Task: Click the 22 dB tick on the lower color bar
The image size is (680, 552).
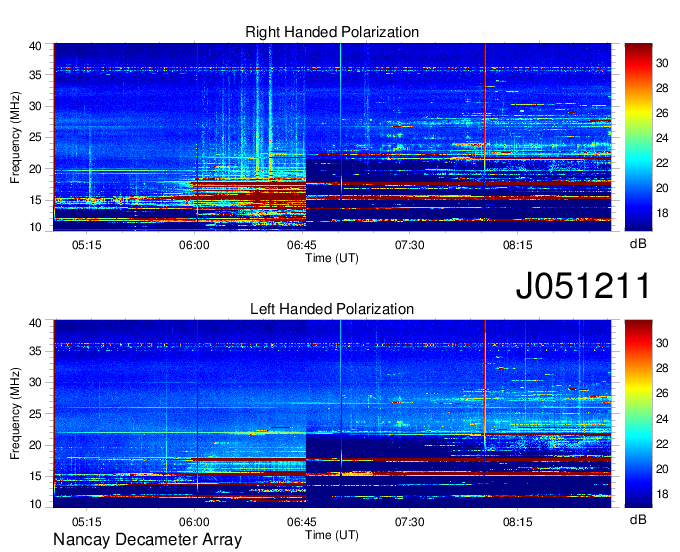Action: pos(662,444)
